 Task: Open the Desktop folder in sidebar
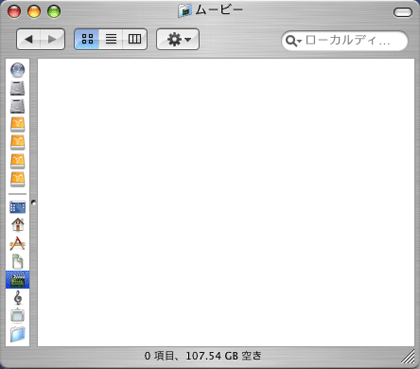point(18,207)
